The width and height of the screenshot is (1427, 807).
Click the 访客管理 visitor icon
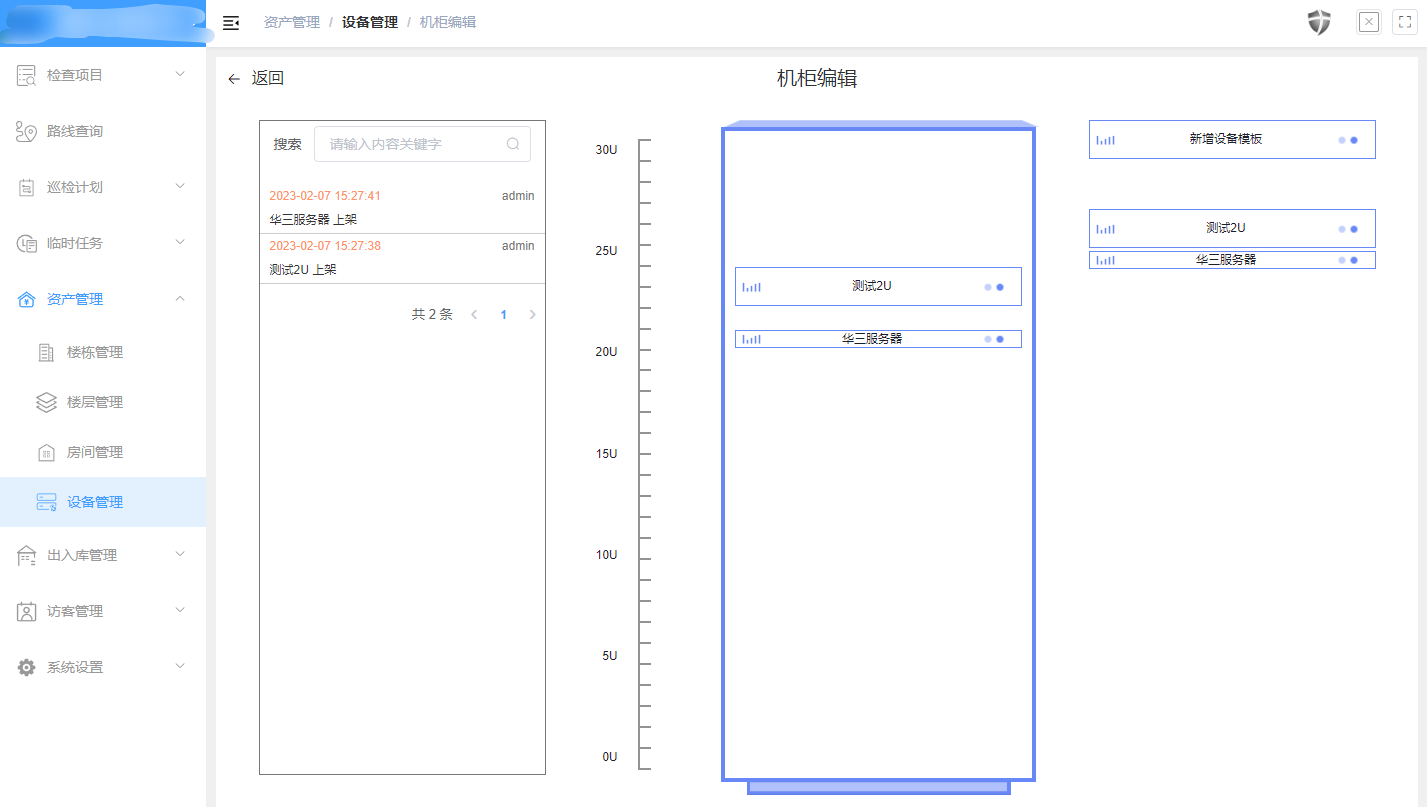coord(26,611)
